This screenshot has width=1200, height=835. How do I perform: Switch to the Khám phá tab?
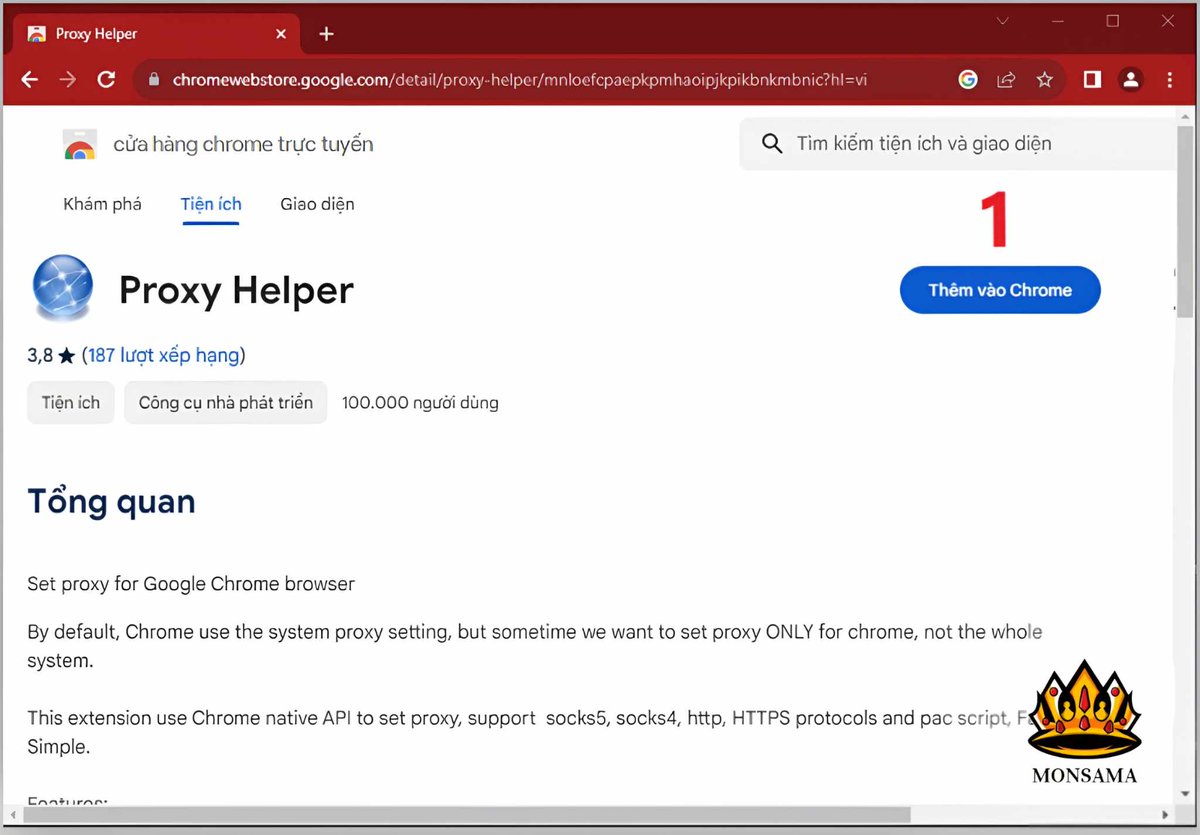[102, 204]
